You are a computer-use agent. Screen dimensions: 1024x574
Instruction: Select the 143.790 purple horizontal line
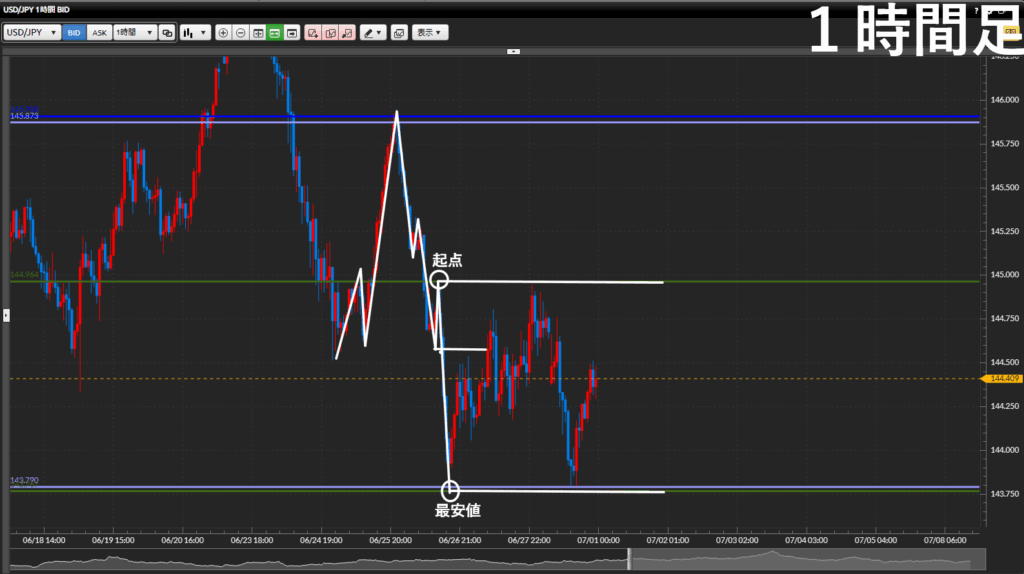click(494, 486)
